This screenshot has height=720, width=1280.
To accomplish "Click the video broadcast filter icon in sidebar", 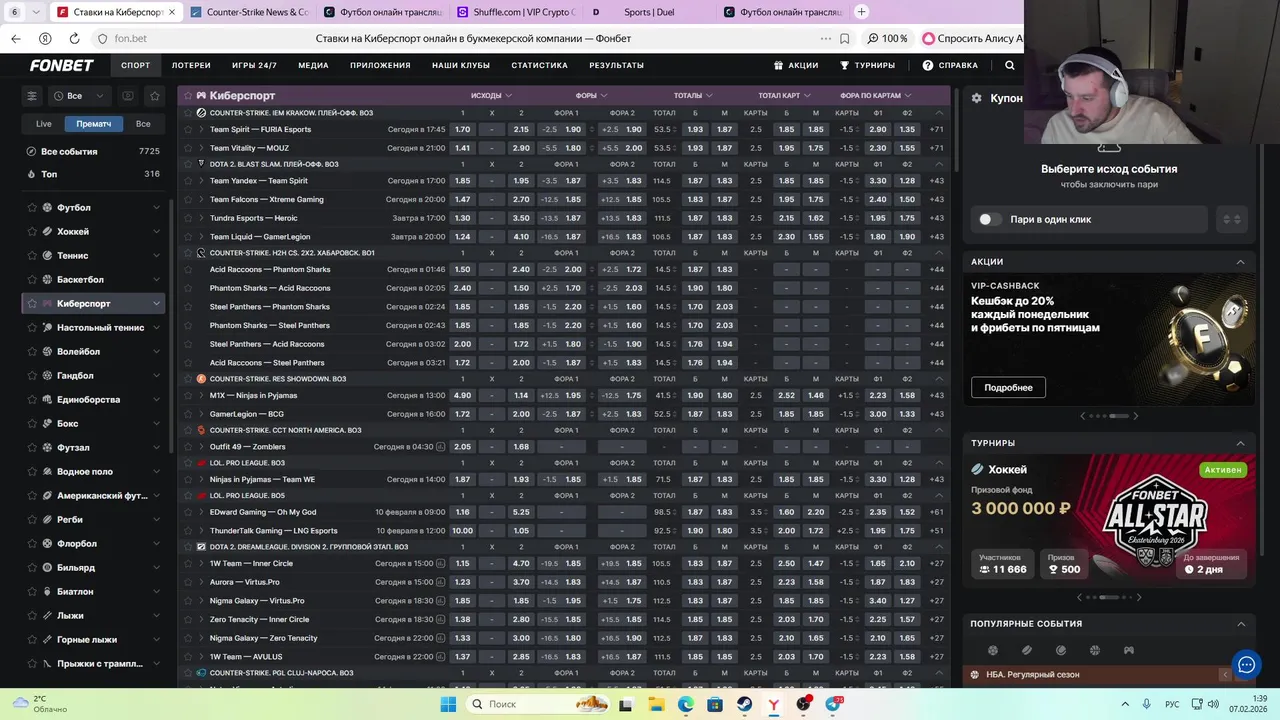I will (x=128, y=96).
